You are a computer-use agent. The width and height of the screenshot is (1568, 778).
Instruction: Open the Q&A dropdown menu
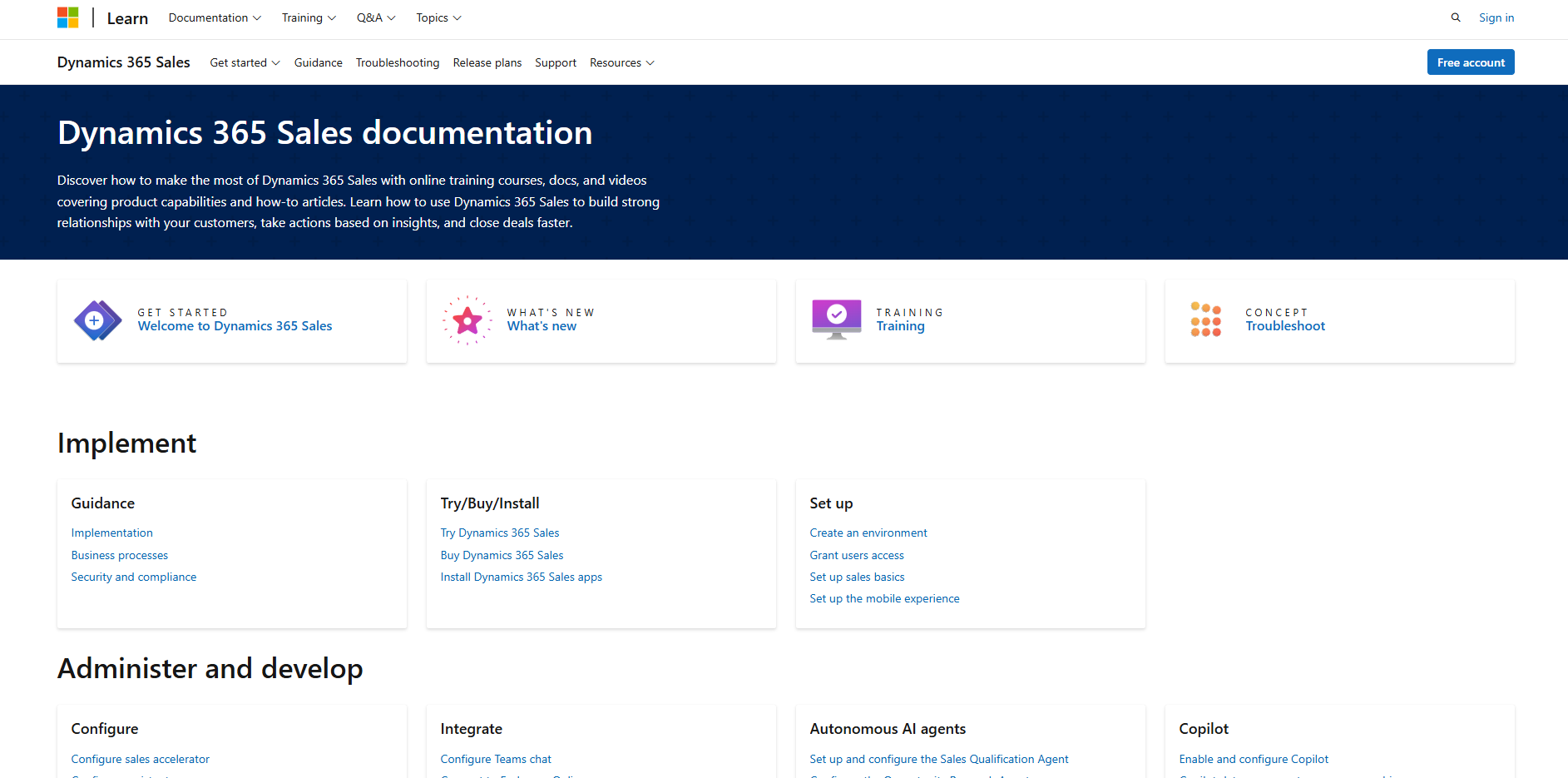(376, 17)
